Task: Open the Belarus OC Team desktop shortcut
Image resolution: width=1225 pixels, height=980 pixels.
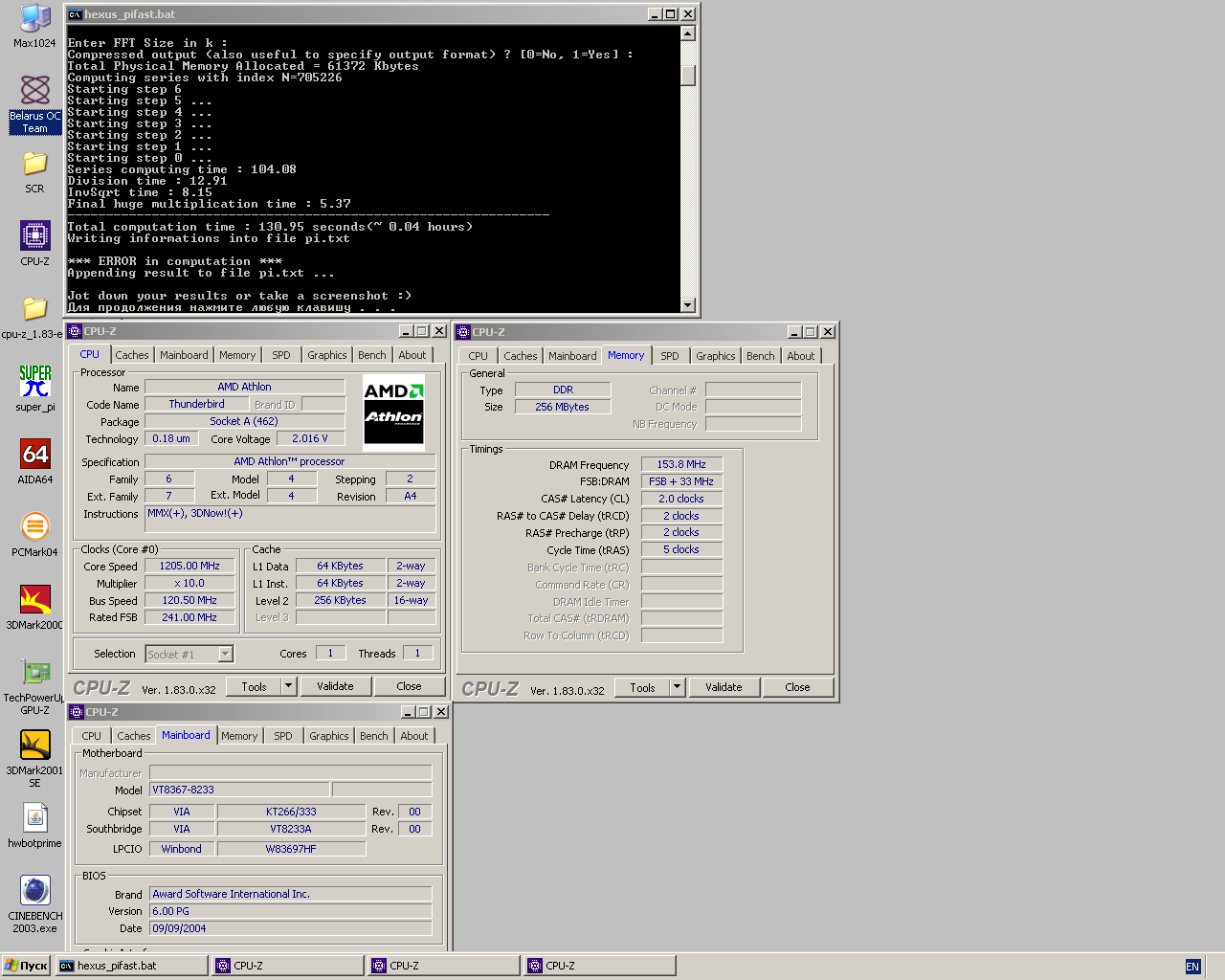Action: (35, 104)
